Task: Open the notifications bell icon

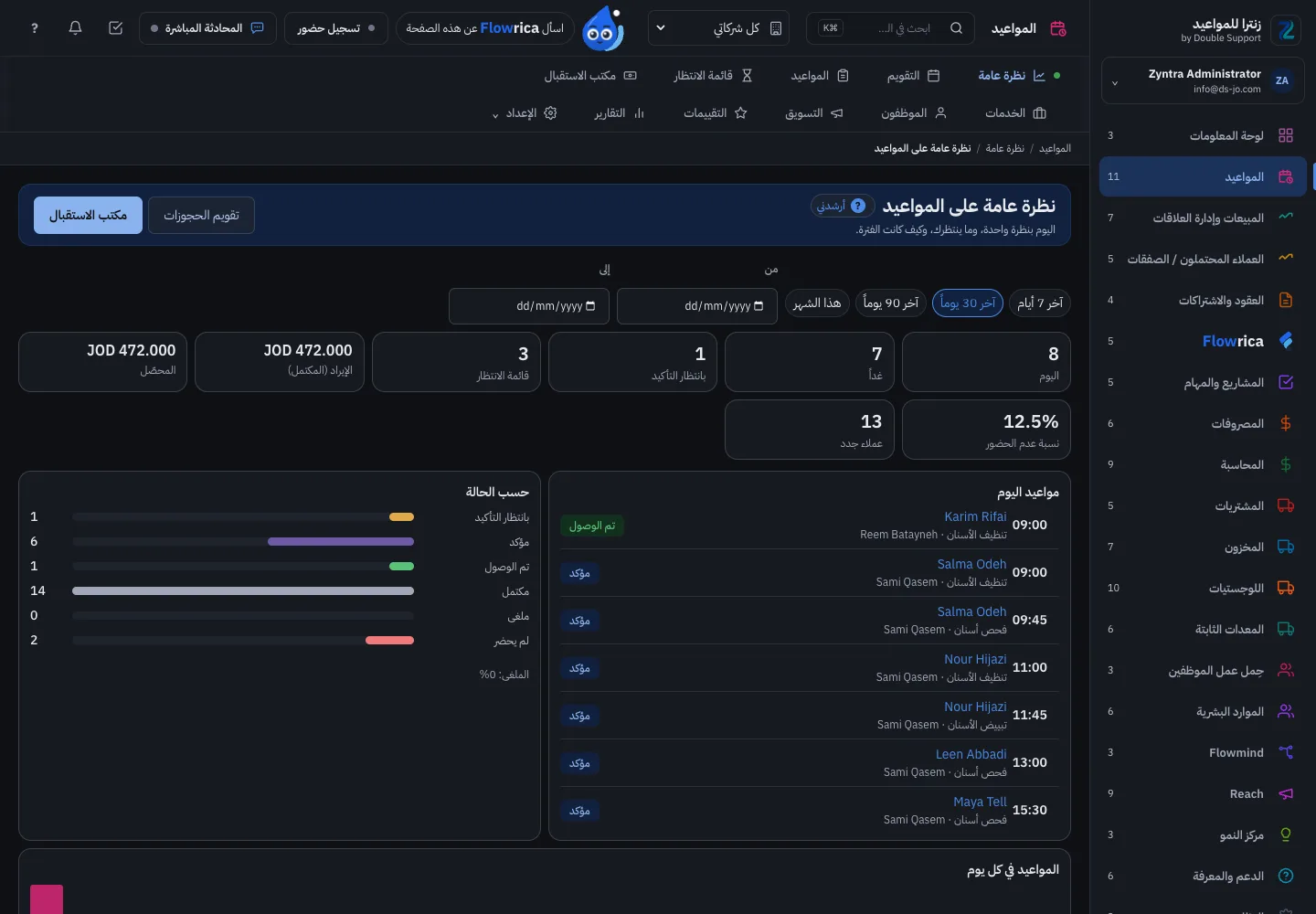Action: (76, 28)
